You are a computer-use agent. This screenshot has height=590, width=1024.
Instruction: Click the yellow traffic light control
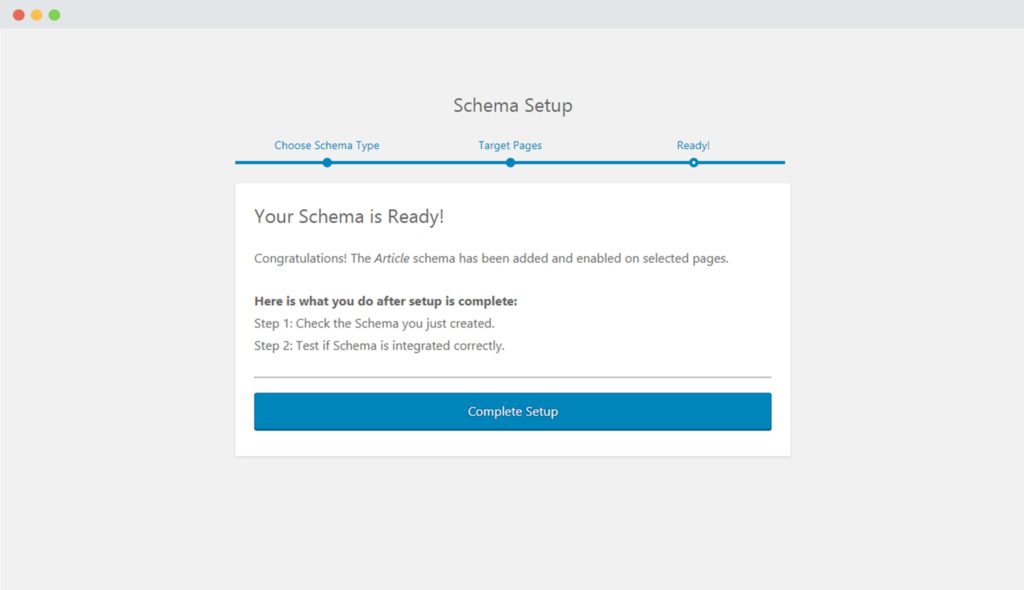coord(34,14)
